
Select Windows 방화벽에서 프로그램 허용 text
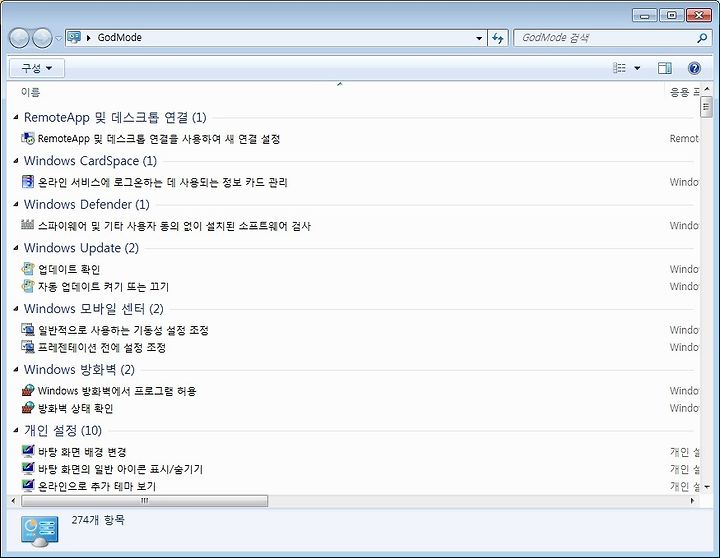coord(117,391)
